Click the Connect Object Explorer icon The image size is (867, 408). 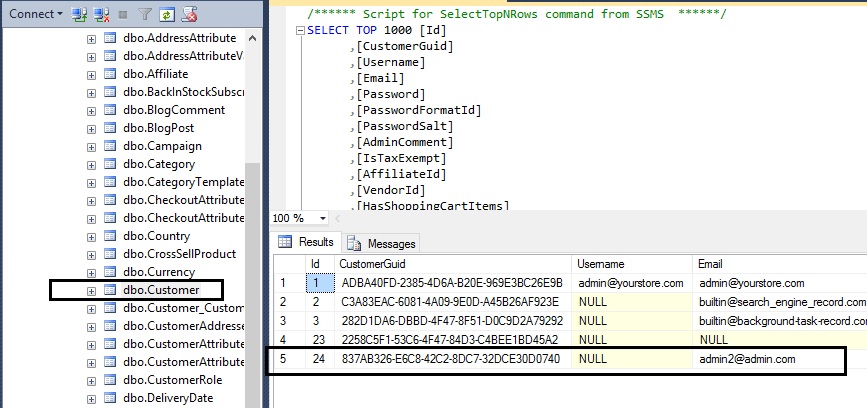(x=80, y=14)
